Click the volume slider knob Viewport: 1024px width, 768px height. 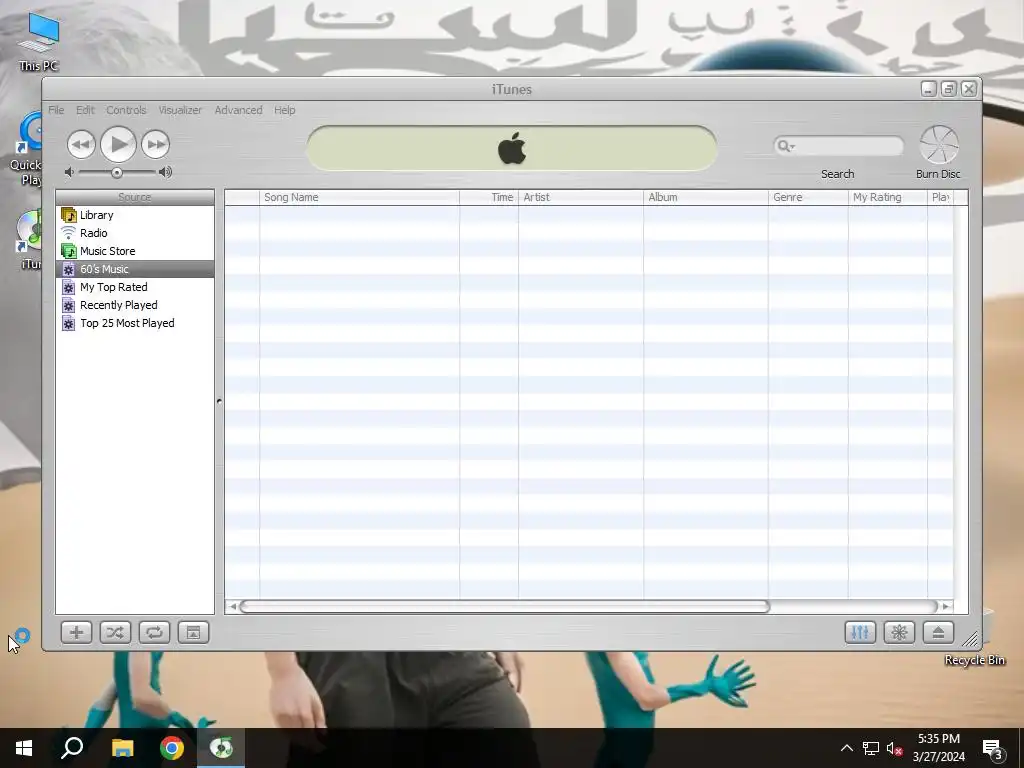116,172
